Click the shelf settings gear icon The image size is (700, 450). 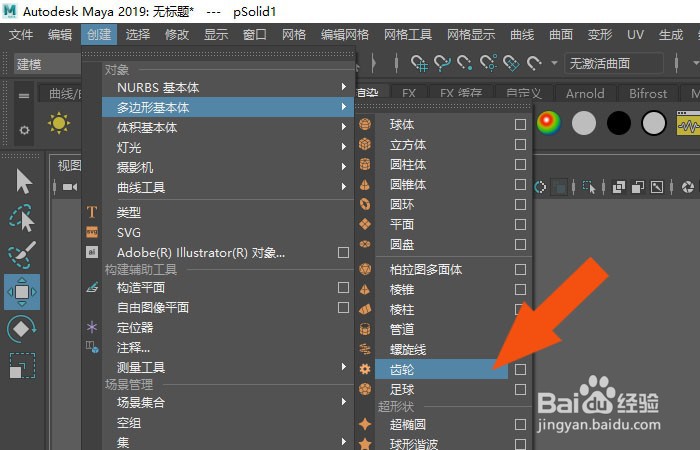(24, 130)
